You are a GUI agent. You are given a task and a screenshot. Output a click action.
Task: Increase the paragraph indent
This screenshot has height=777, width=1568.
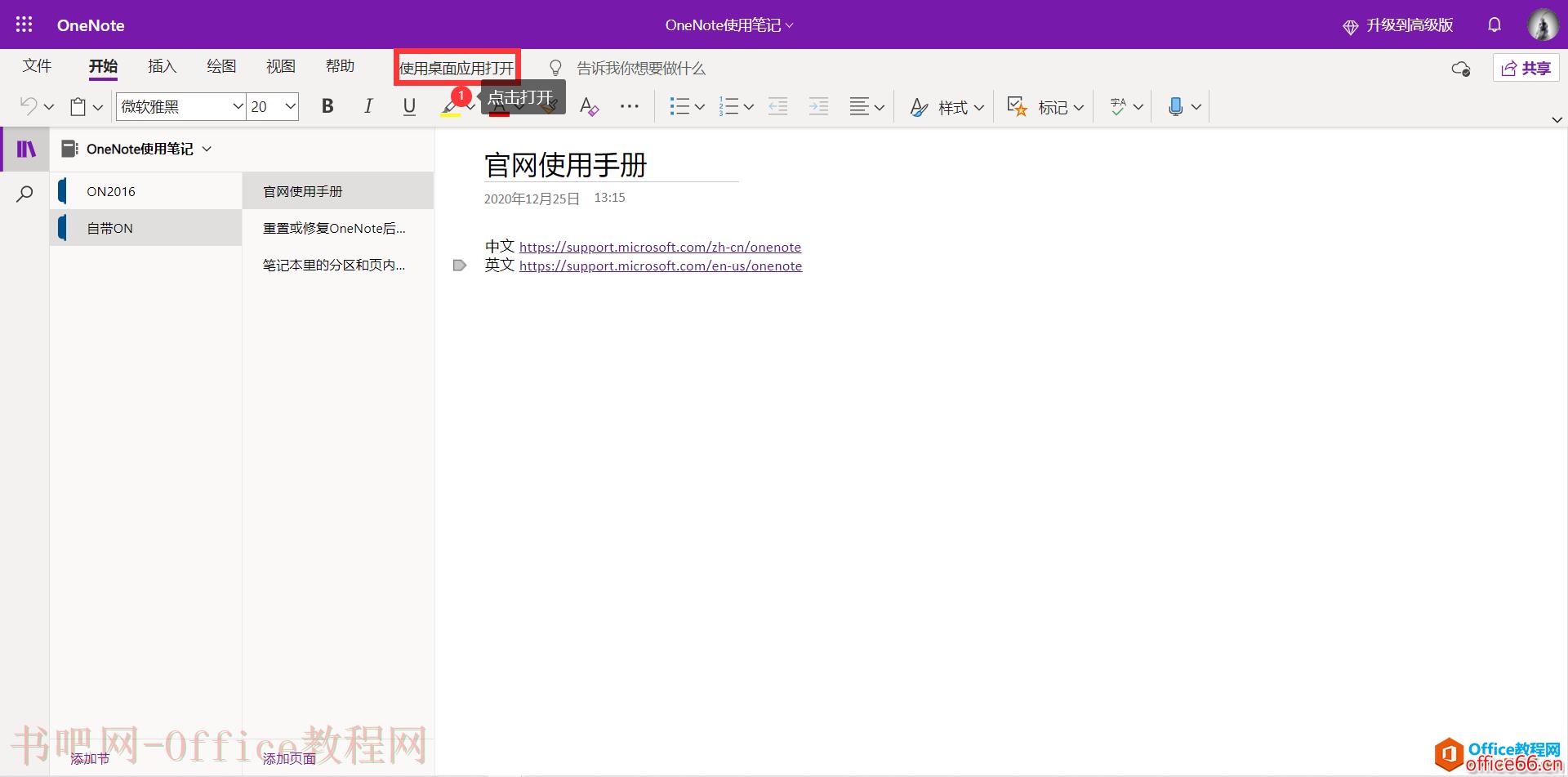click(x=818, y=106)
